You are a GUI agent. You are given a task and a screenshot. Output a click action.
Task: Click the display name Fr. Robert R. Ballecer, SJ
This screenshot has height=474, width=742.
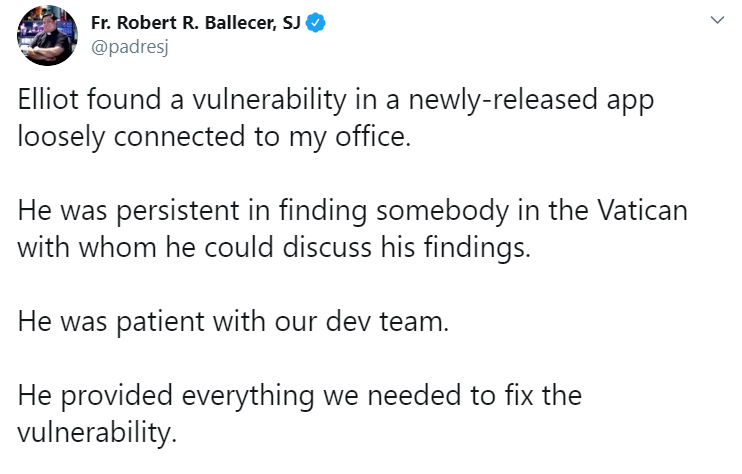coord(195,23)
